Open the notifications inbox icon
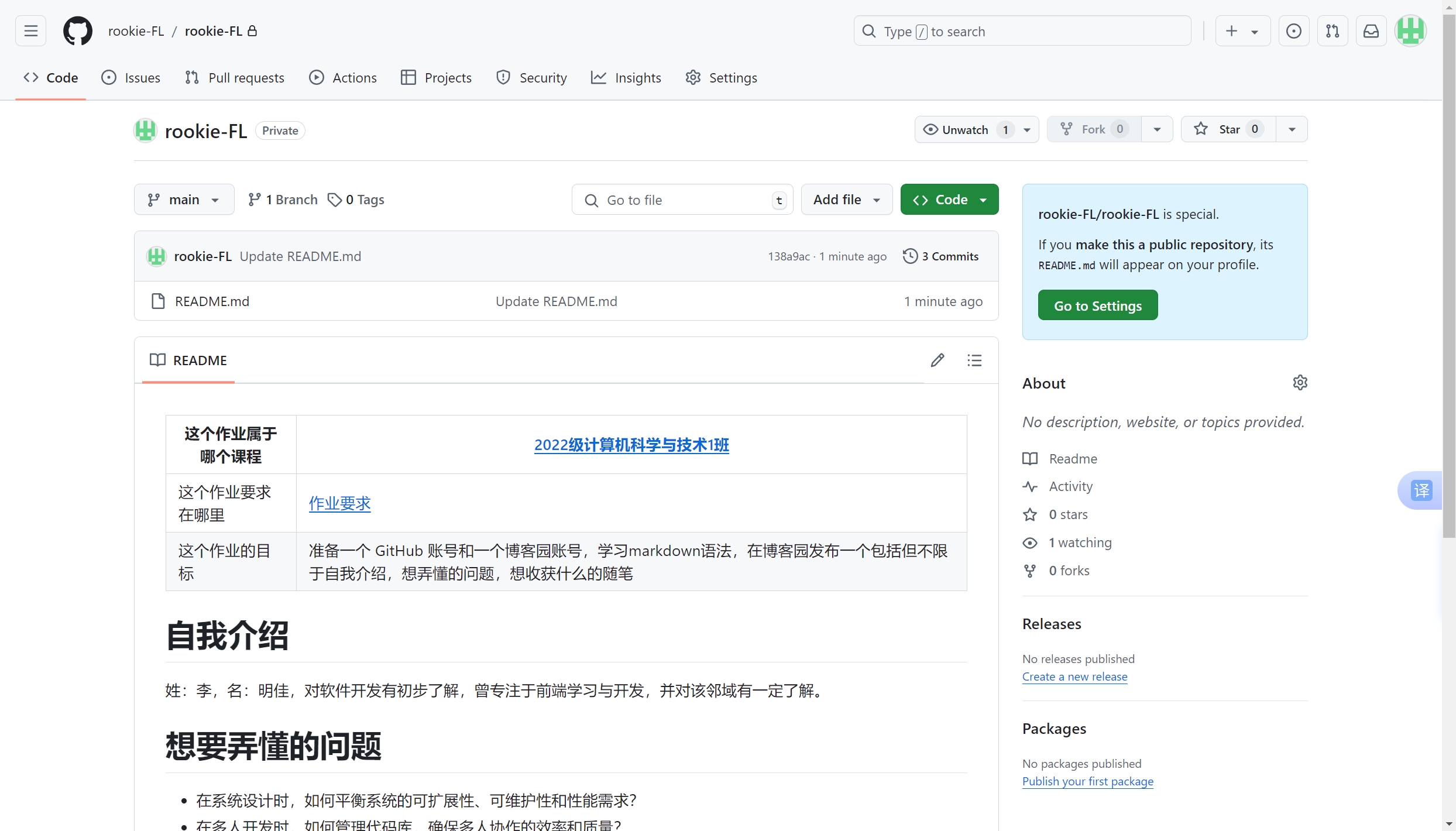The width and height of the screenshot is (1456, 831). tap(1372, 30)
